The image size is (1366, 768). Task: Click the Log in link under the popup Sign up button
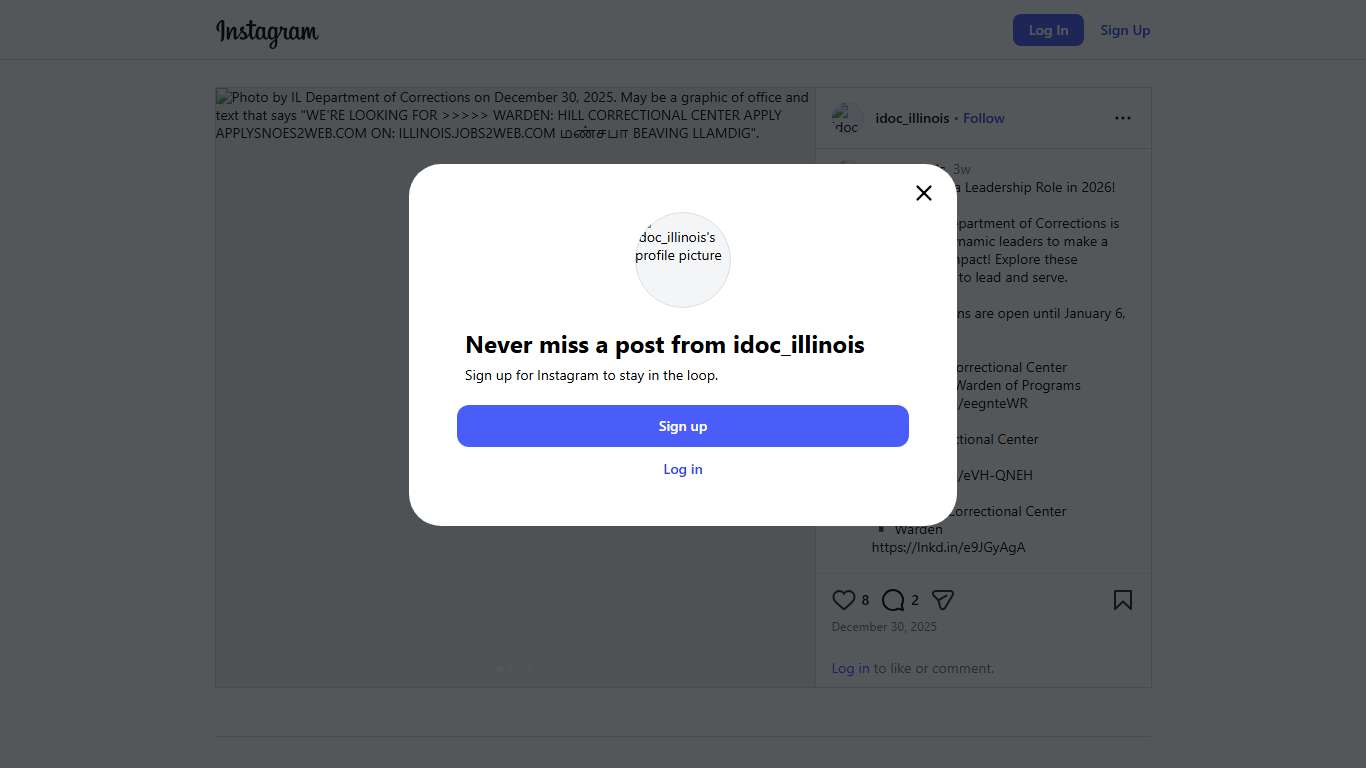click(683, 469)
